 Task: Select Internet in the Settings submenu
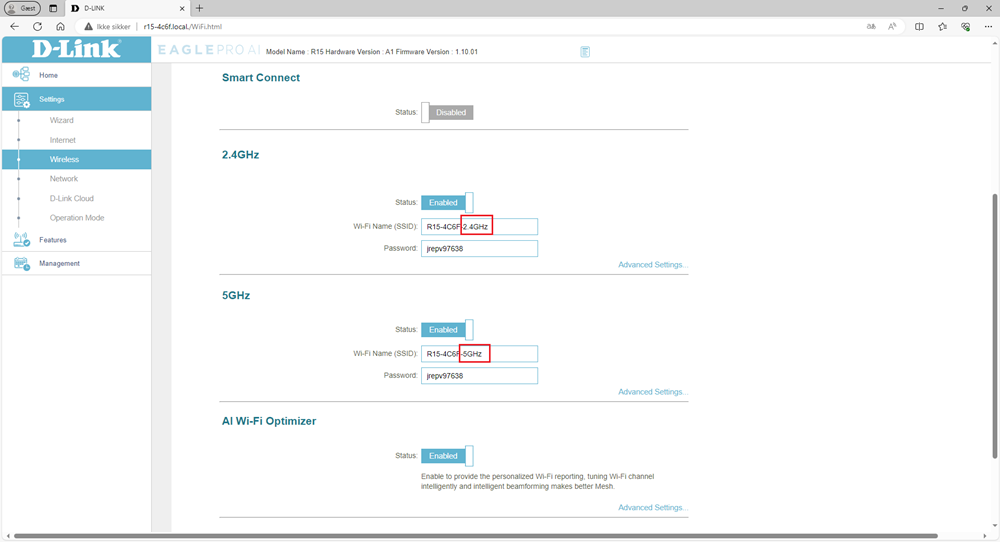tap(62, 140)
